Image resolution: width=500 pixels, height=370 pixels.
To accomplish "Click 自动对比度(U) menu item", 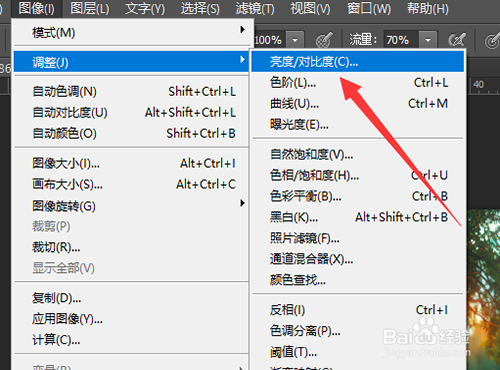I will [132, 112].
